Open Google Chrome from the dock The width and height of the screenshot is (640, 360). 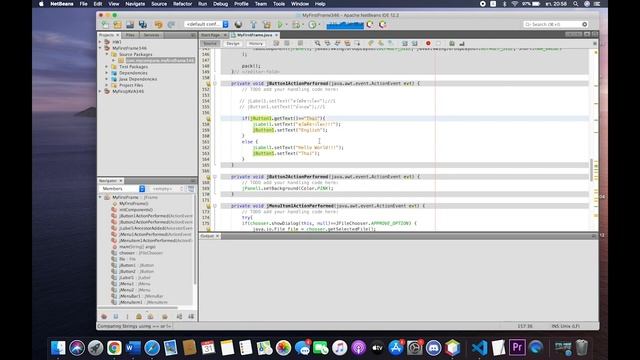(x=114, y=348)
